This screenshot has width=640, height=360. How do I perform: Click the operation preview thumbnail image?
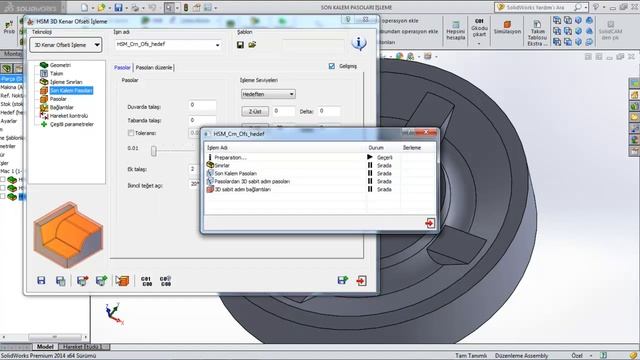(x=68, y=235)
